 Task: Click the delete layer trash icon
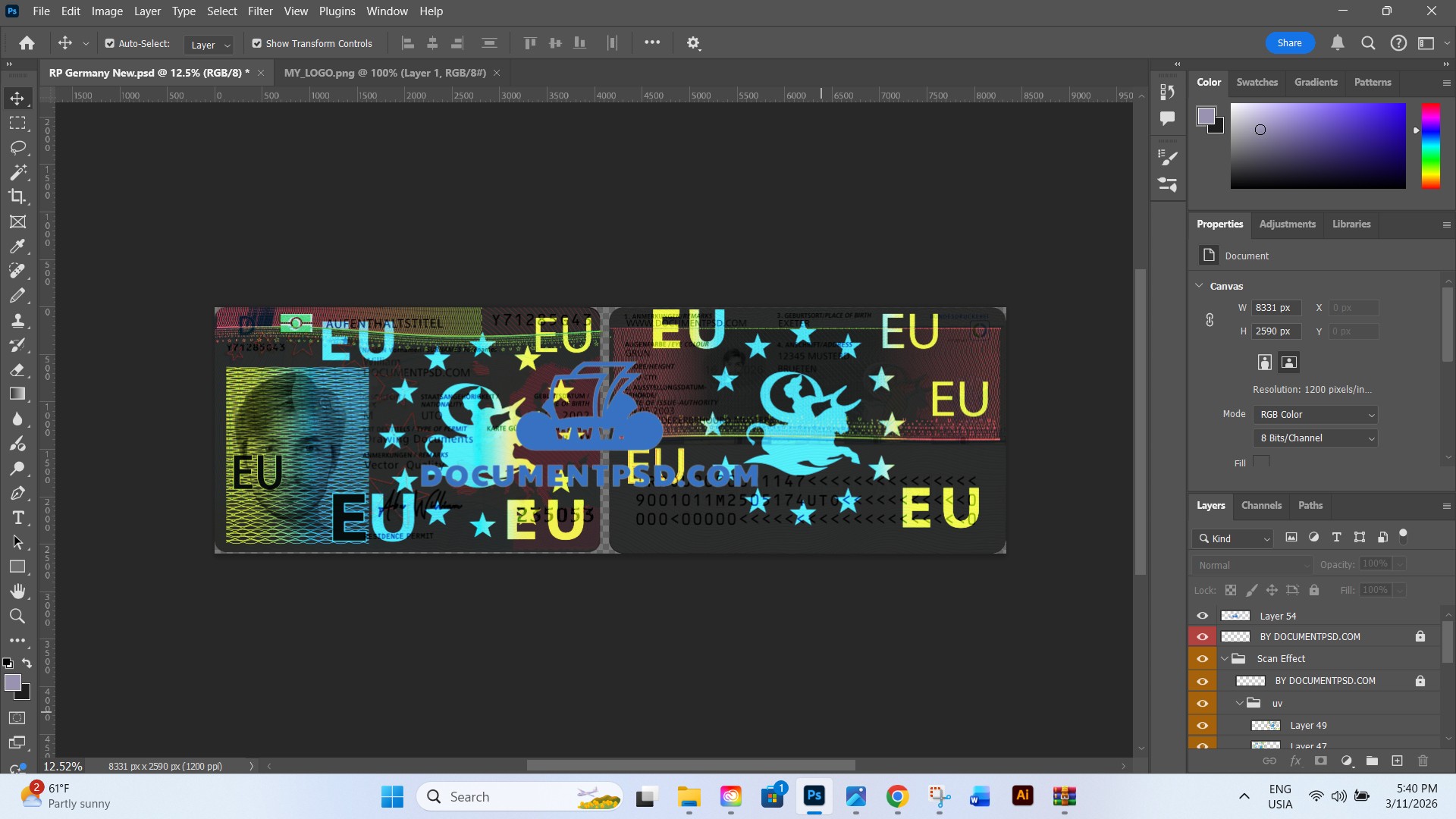[x=1423, y=761]
